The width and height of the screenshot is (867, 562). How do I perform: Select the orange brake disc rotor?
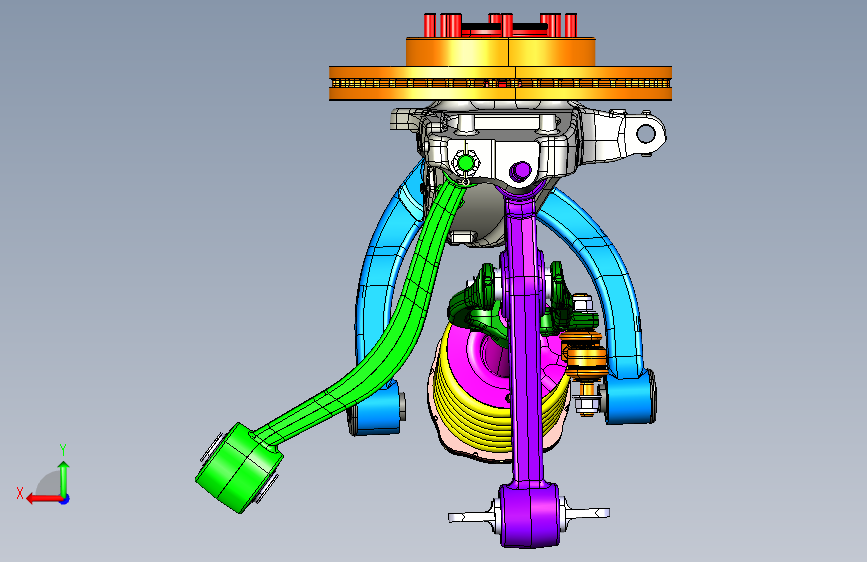click(x=500, y=84)
